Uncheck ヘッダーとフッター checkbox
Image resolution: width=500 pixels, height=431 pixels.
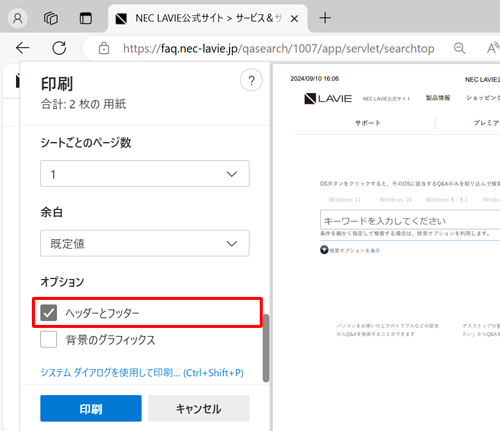[x=49, y=313]
